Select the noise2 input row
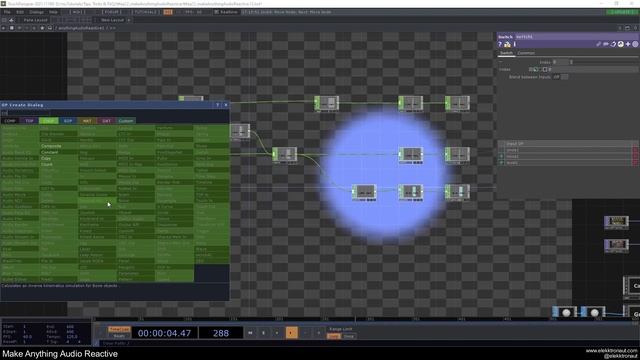The image size is (640, 360). click(x=567, y=156)
